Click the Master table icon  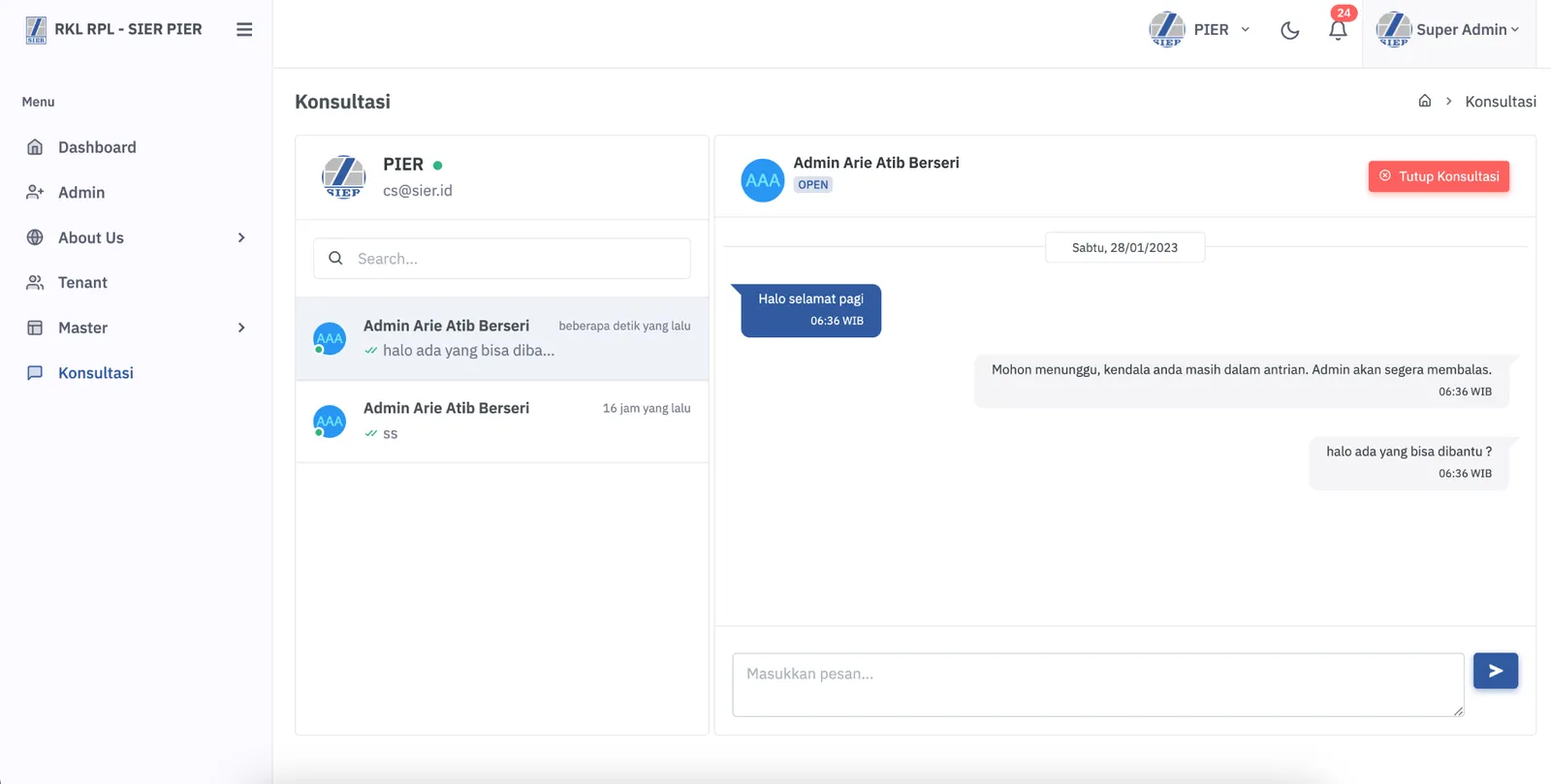(35, 328)
